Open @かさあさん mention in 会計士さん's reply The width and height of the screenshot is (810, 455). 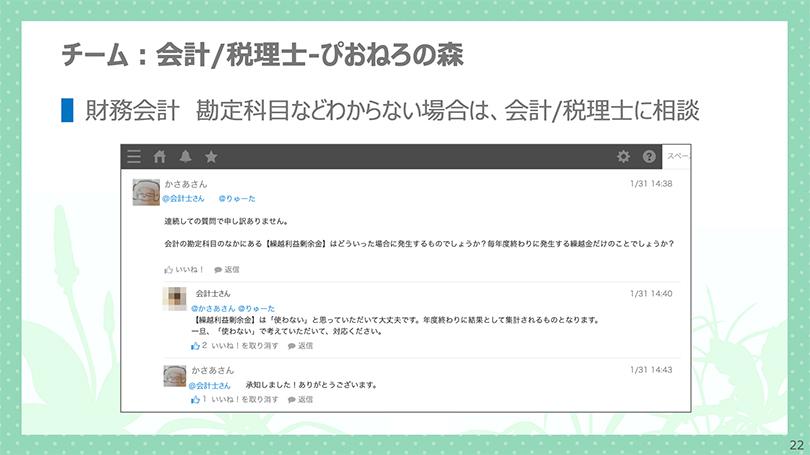pyautogui.click(x=212, y=308)
